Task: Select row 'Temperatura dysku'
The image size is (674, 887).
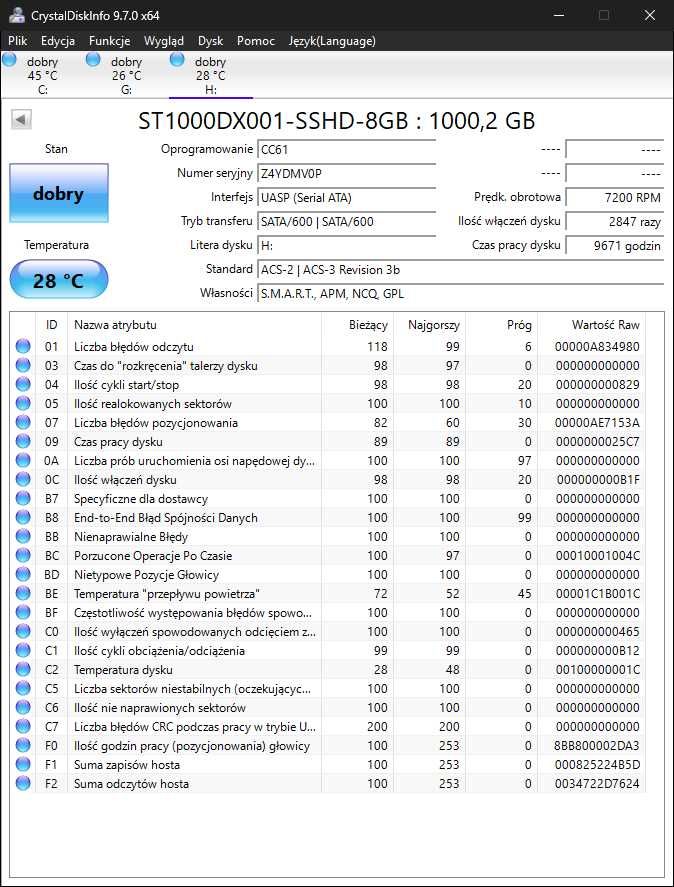Action: 328,670
